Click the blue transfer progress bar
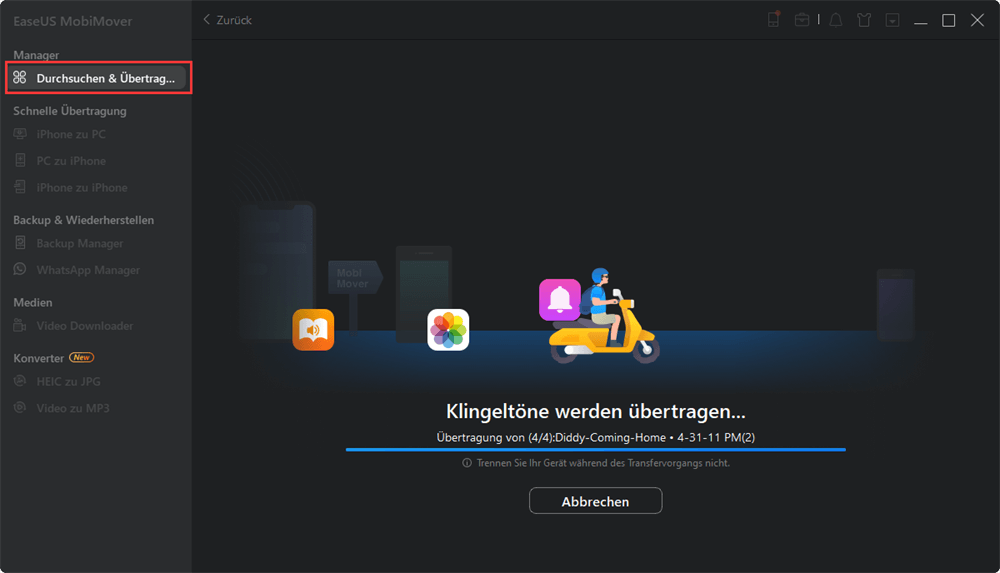This screenshot has width=1000, height=573. click(x=596, y=450)
